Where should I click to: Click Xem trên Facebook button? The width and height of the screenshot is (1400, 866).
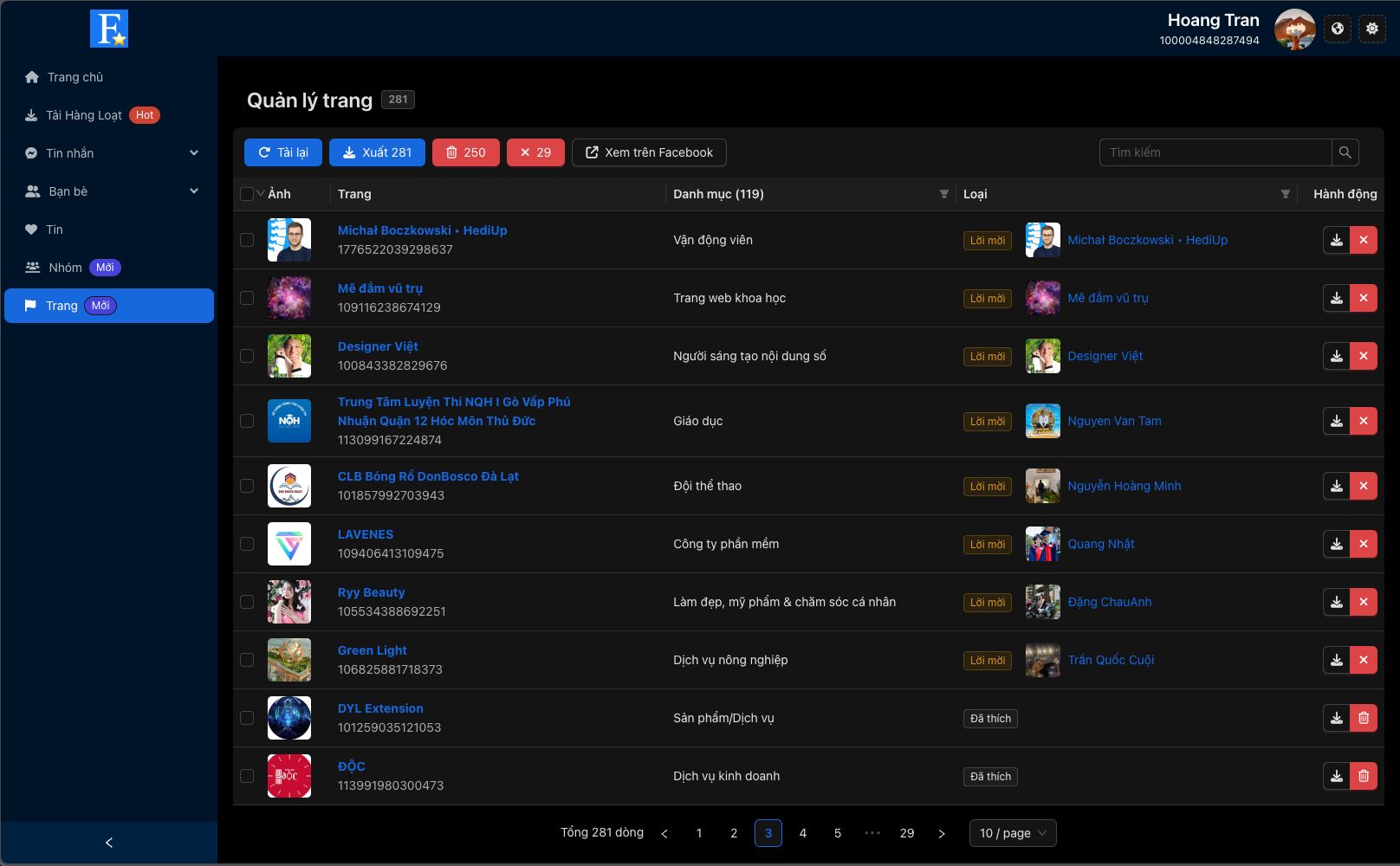coord(649,152)
